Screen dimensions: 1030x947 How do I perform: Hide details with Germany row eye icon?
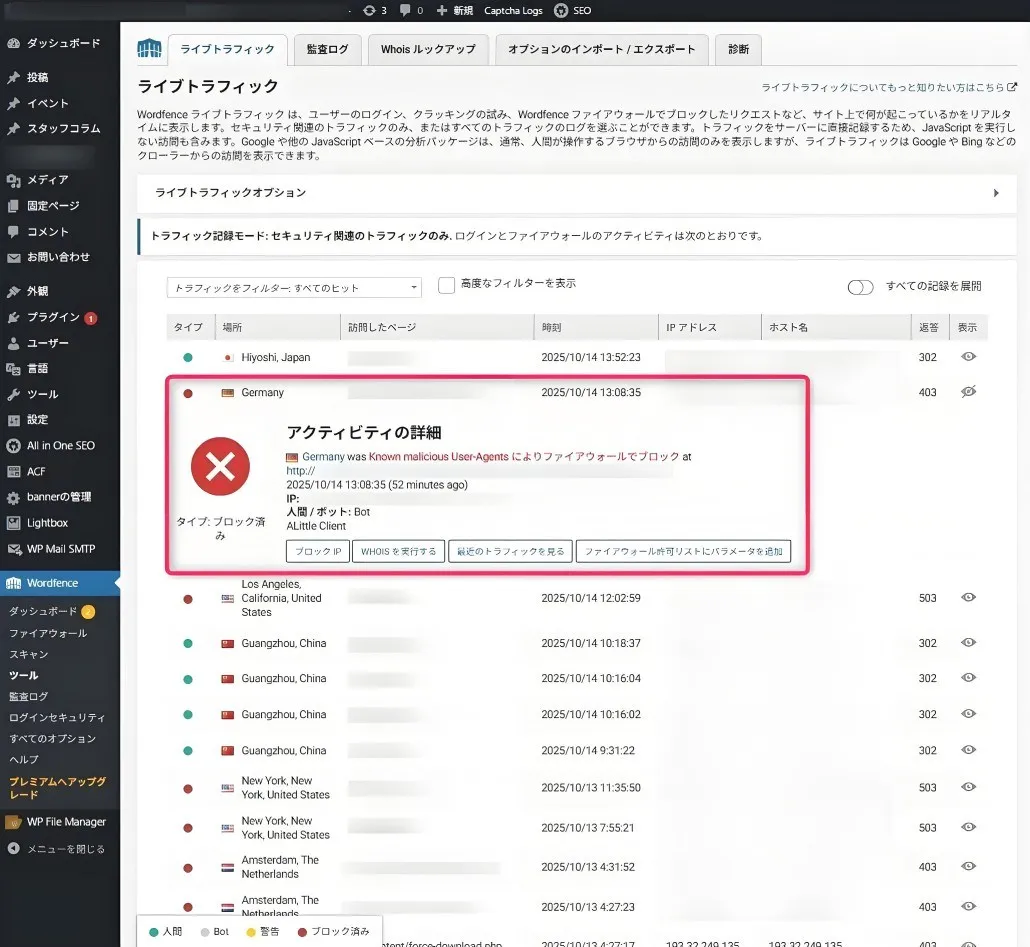tap(968, 392)
